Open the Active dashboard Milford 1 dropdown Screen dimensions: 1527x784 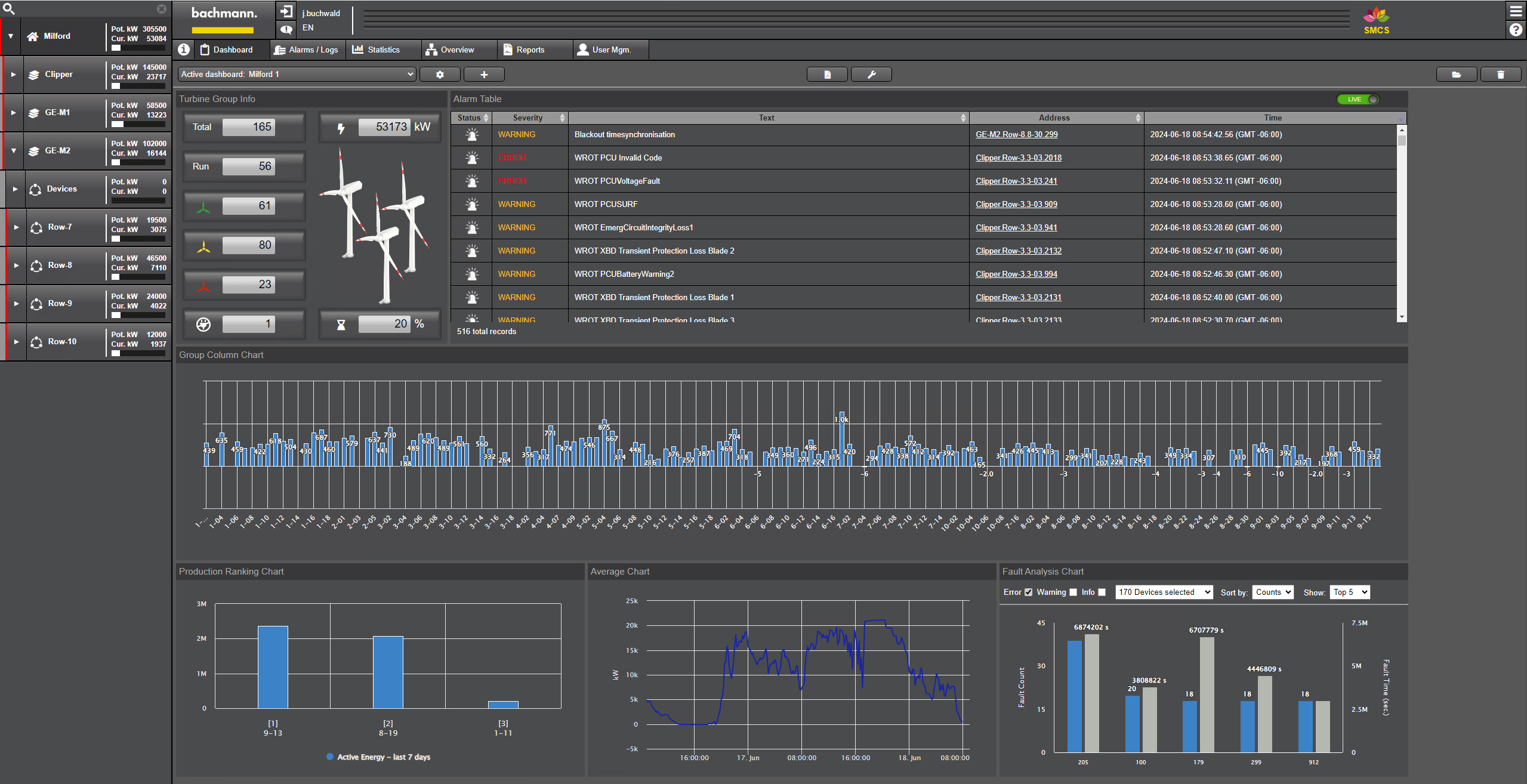coord(297,75)
